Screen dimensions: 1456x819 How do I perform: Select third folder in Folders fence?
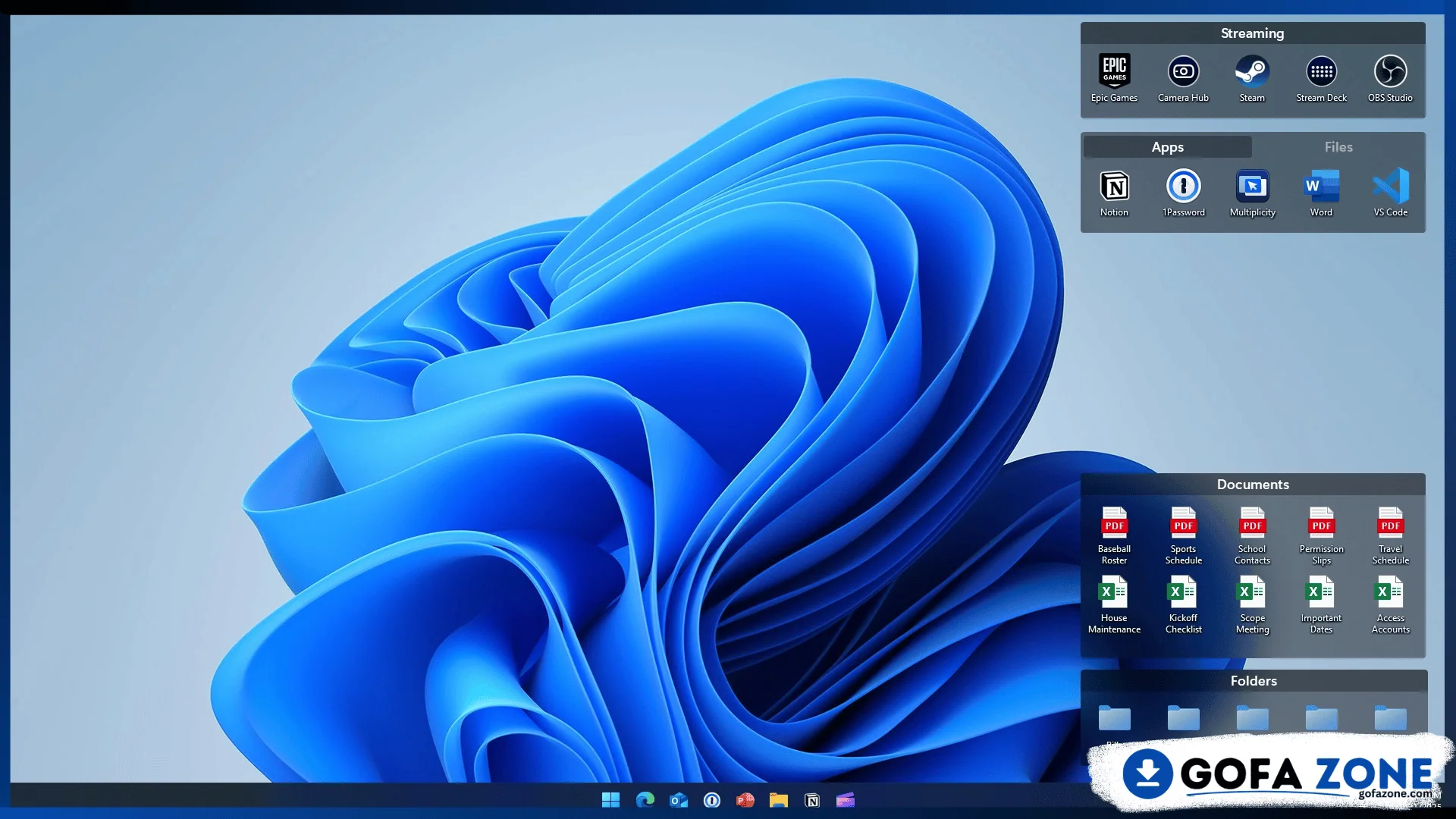coord(1252,717)
